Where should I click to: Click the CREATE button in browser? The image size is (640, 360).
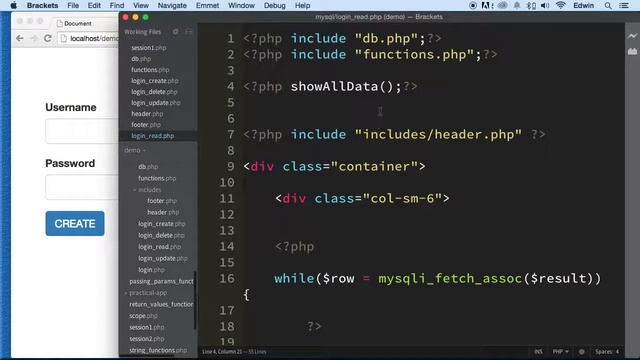pos(75,223)
